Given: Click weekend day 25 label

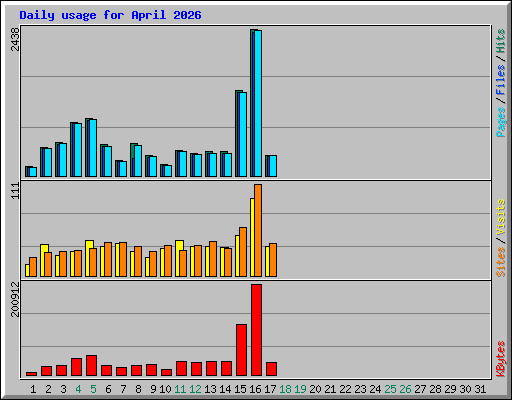Looking at the screenshot, I should pyautogui.click(x=390, y=389).
